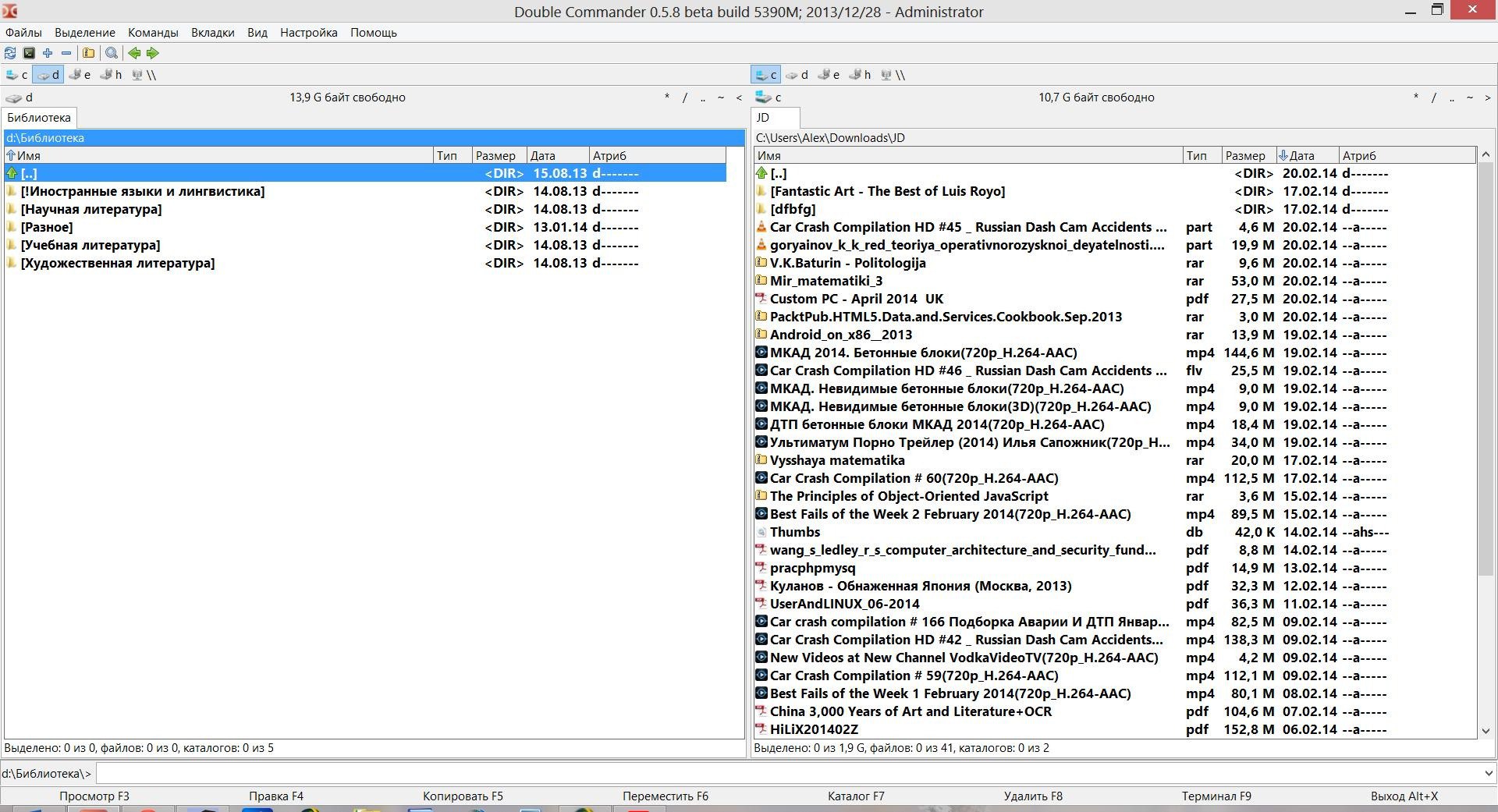
Task: Open file search with the magnifier icon
Action: (x=112, y=53)
